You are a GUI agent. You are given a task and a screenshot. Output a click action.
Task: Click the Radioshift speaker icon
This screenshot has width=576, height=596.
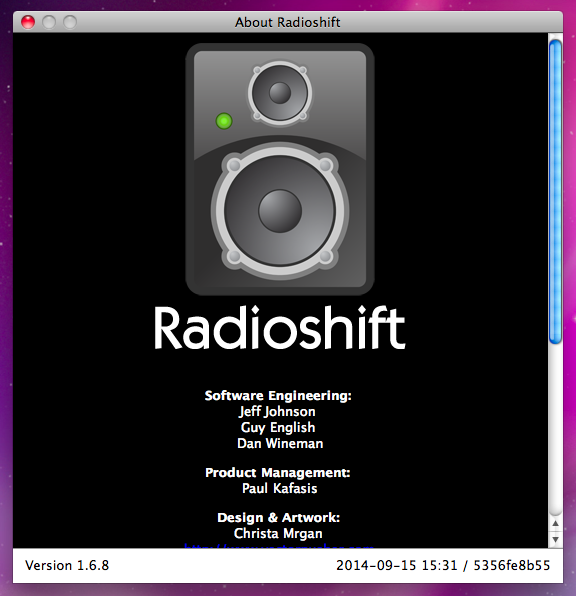[280, 169]
